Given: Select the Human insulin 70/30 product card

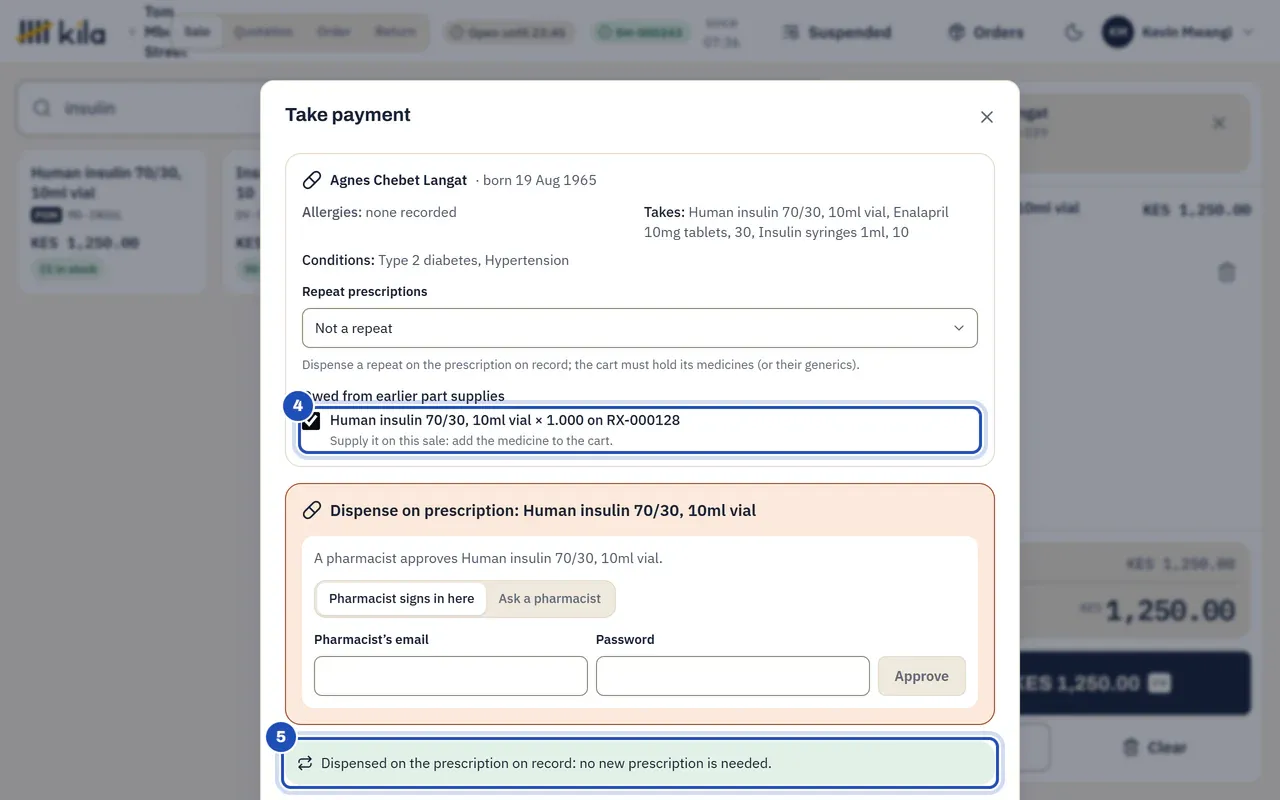Looking at the screenshot, I should click(112, 222).
